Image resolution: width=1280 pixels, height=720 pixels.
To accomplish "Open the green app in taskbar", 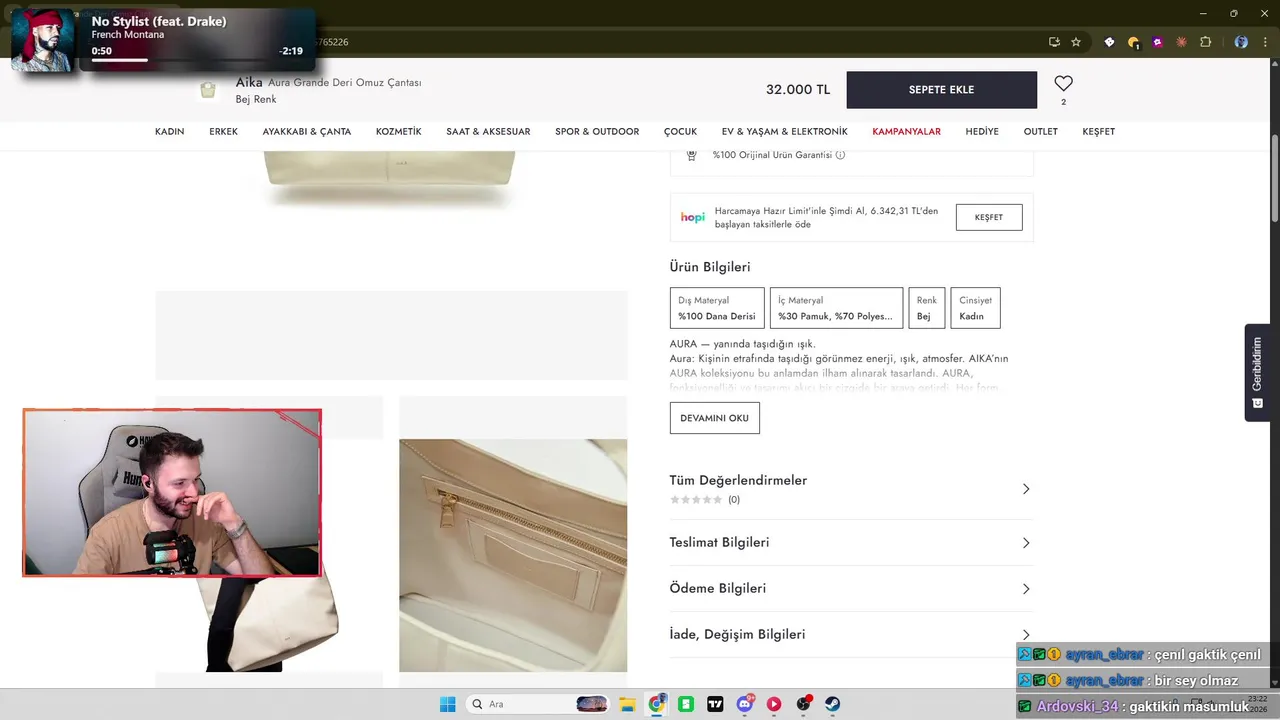I will 686,704.
